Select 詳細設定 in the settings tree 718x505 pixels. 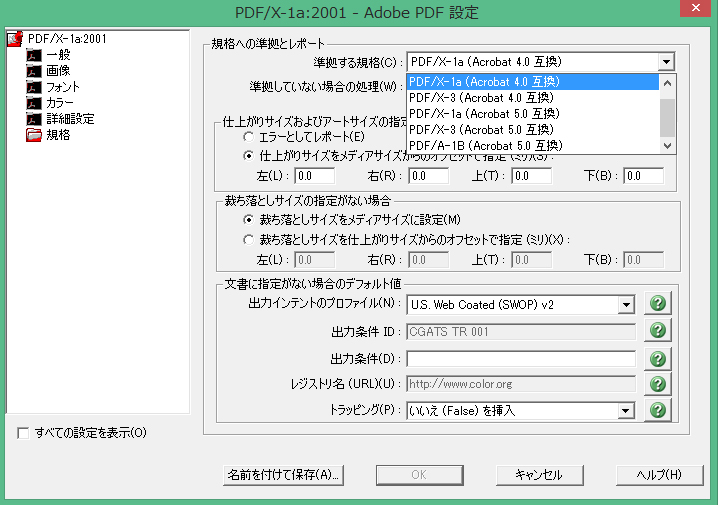point(70,119)
